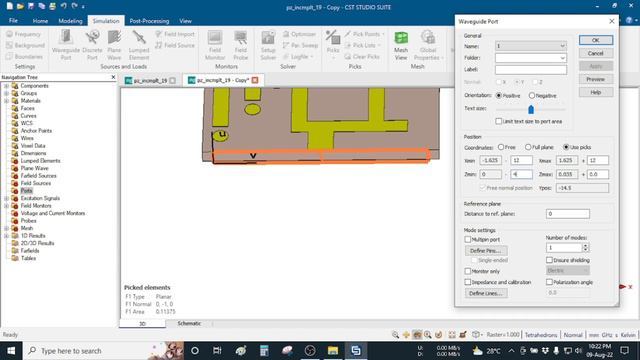Open the Field Monitor tool
The height and width of the screenshot is (360, 640).
pyautogui.click(x=215, y=45)
